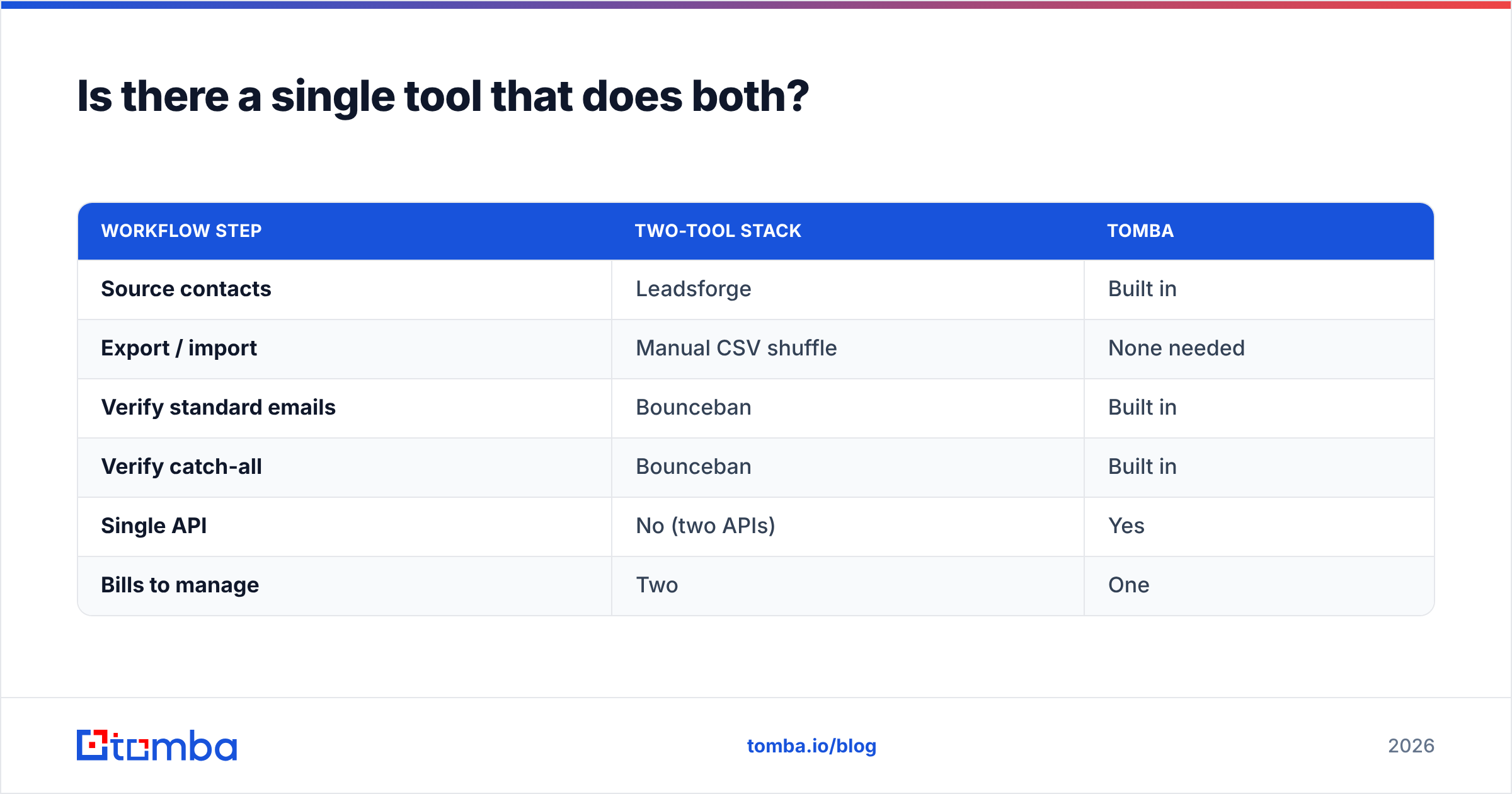1512x794 pixels.
Task: Click 'Bounceban' in the Verify standard emails row
Action: [694, 407]
